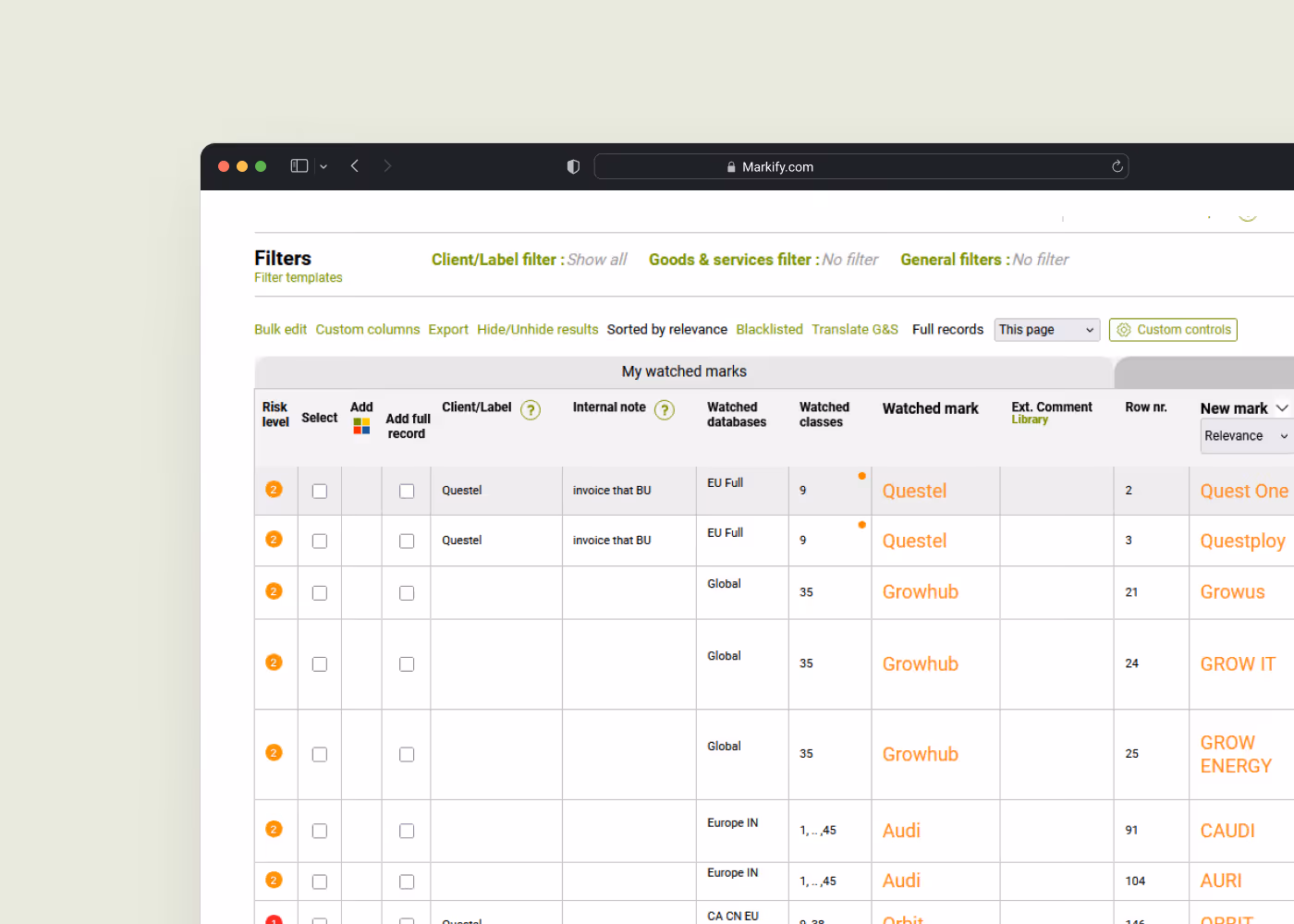Click the colored Add squares icon

tap(362, 426)
